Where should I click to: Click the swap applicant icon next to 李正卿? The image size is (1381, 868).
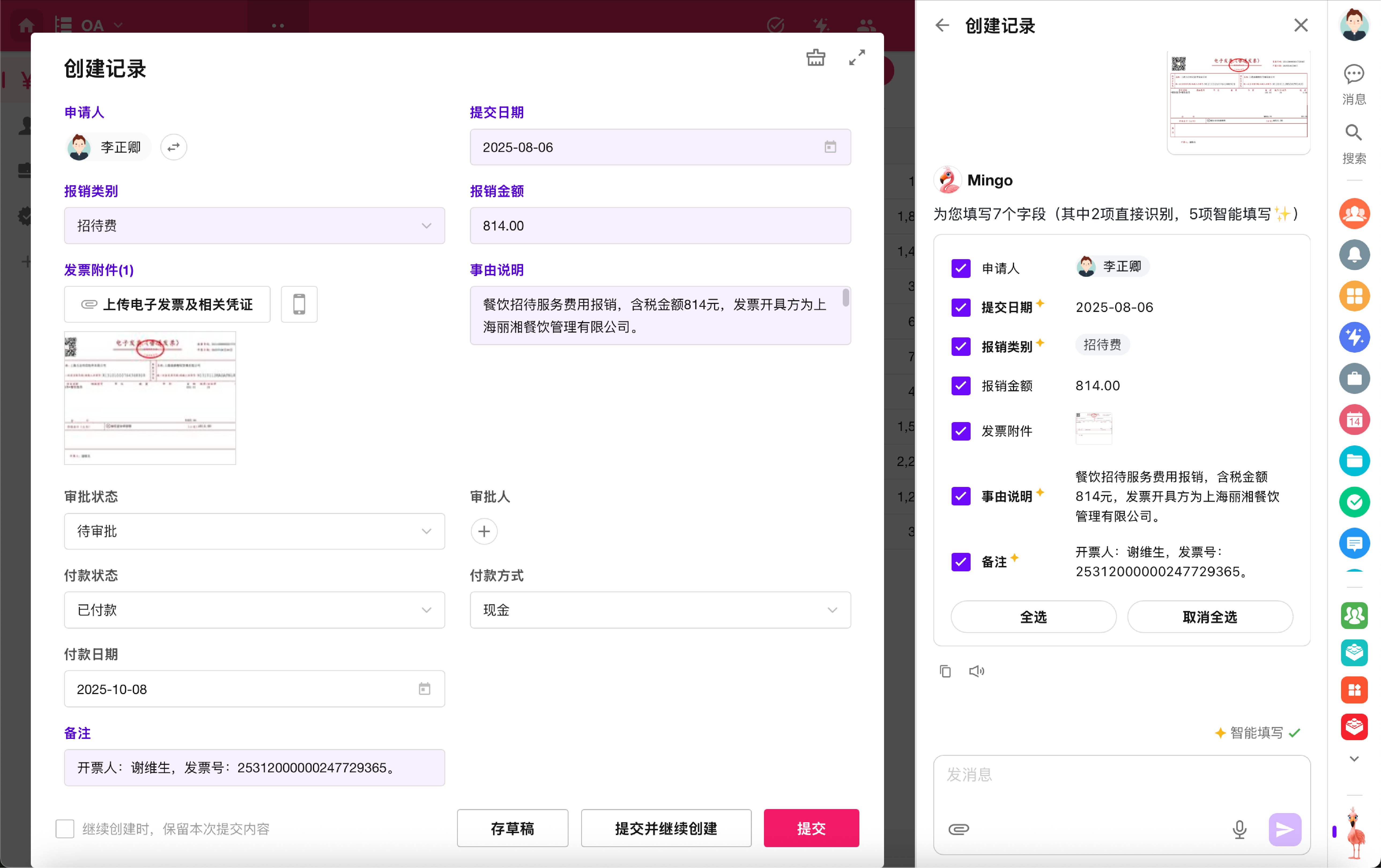tap(173, 147)
